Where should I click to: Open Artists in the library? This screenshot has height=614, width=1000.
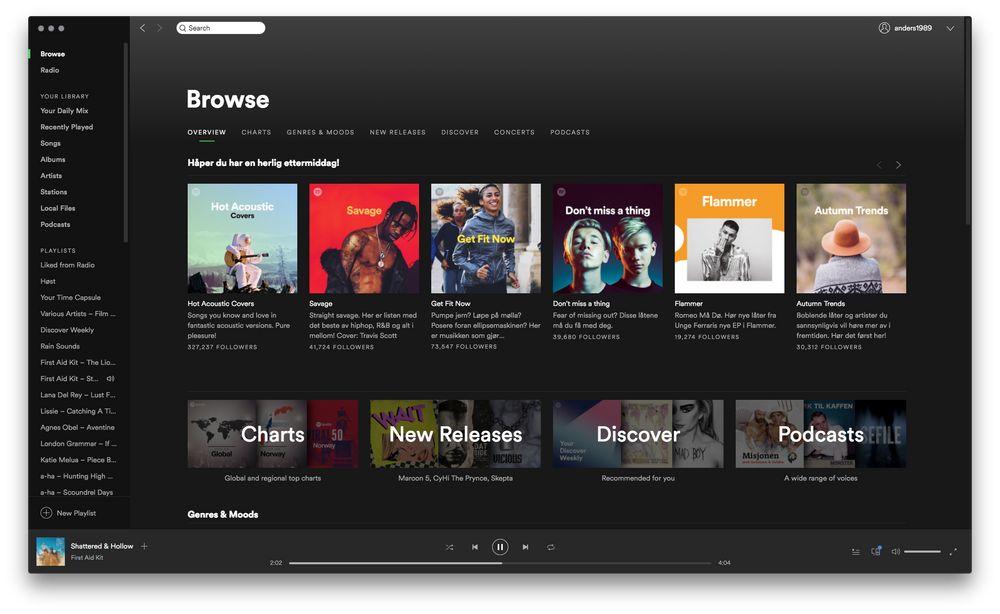(x=51, y=176)
